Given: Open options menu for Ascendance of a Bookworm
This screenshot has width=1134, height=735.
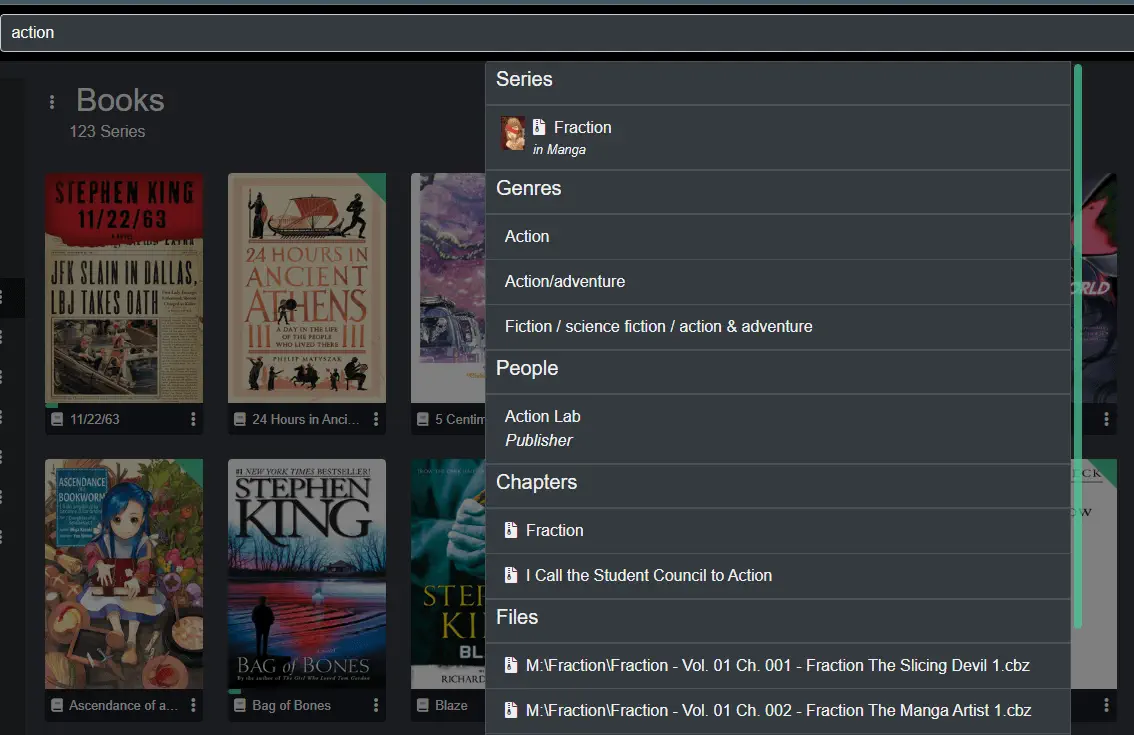Looking at the screenshot, I should click(193, 706).
